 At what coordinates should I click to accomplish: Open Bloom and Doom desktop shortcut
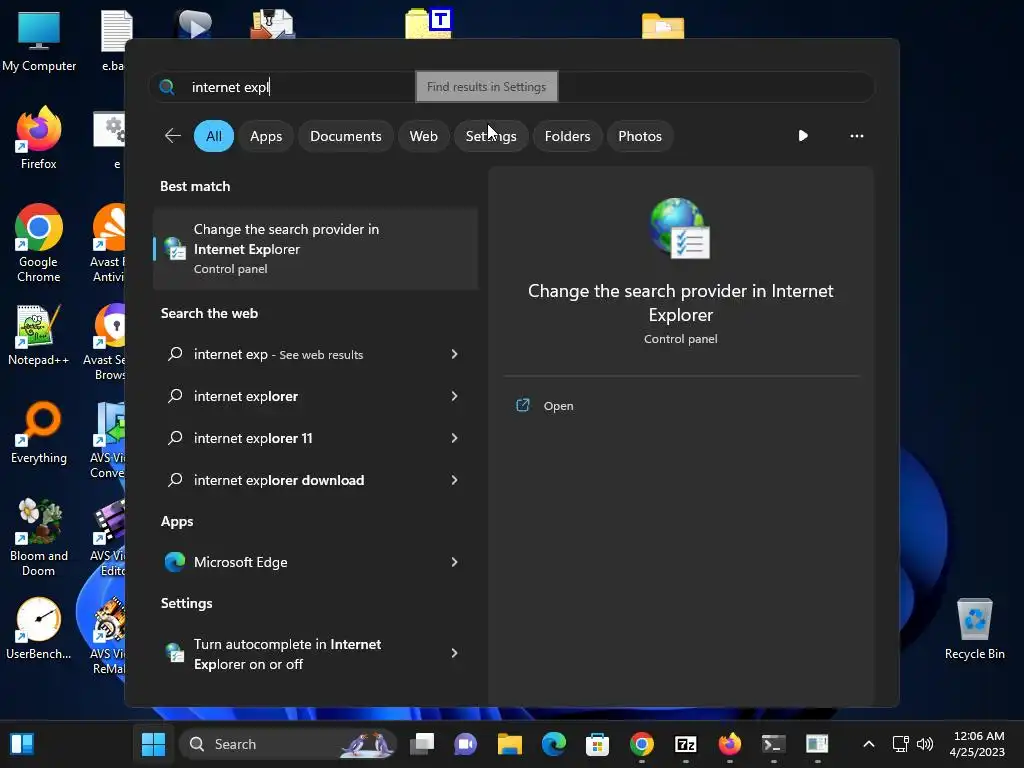click(39, 537)
